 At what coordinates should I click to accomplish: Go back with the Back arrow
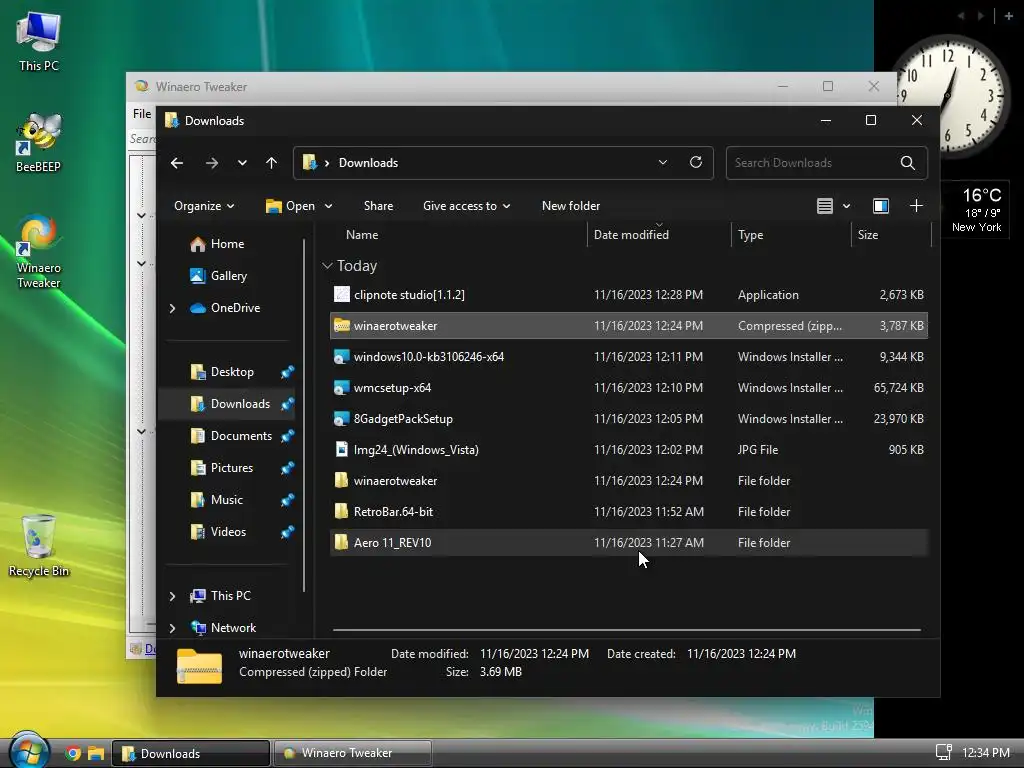[177, 163]
